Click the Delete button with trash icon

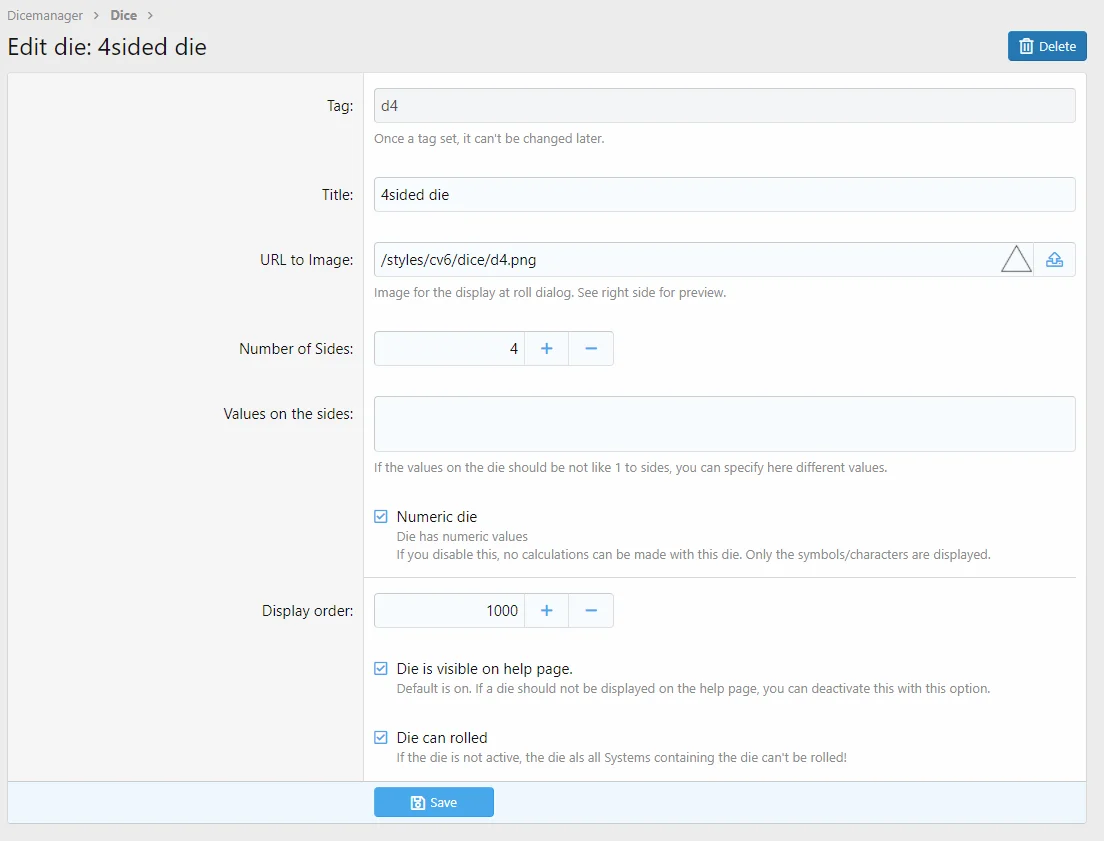[x=1047, y=46]
